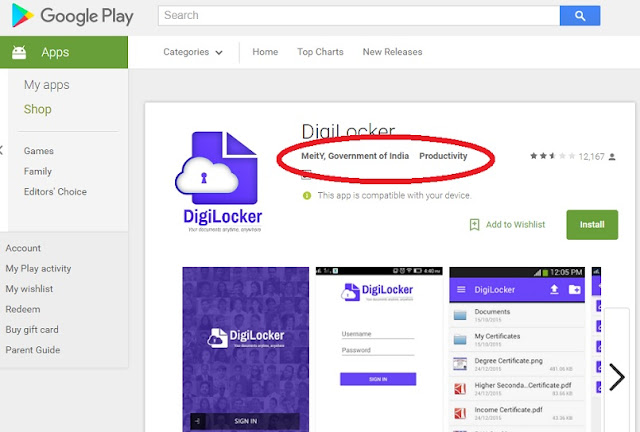Open My apps in sidebar
Viewport: 640px width, 432px height.
47,85
